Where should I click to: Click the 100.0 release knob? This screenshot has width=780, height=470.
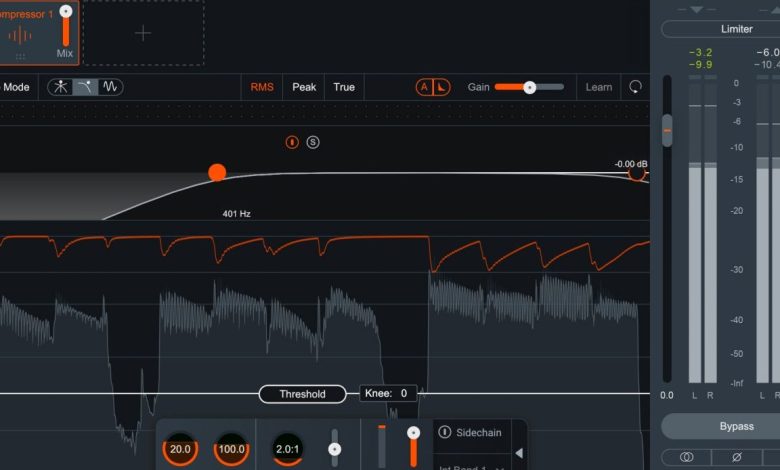tap(231, 449)
